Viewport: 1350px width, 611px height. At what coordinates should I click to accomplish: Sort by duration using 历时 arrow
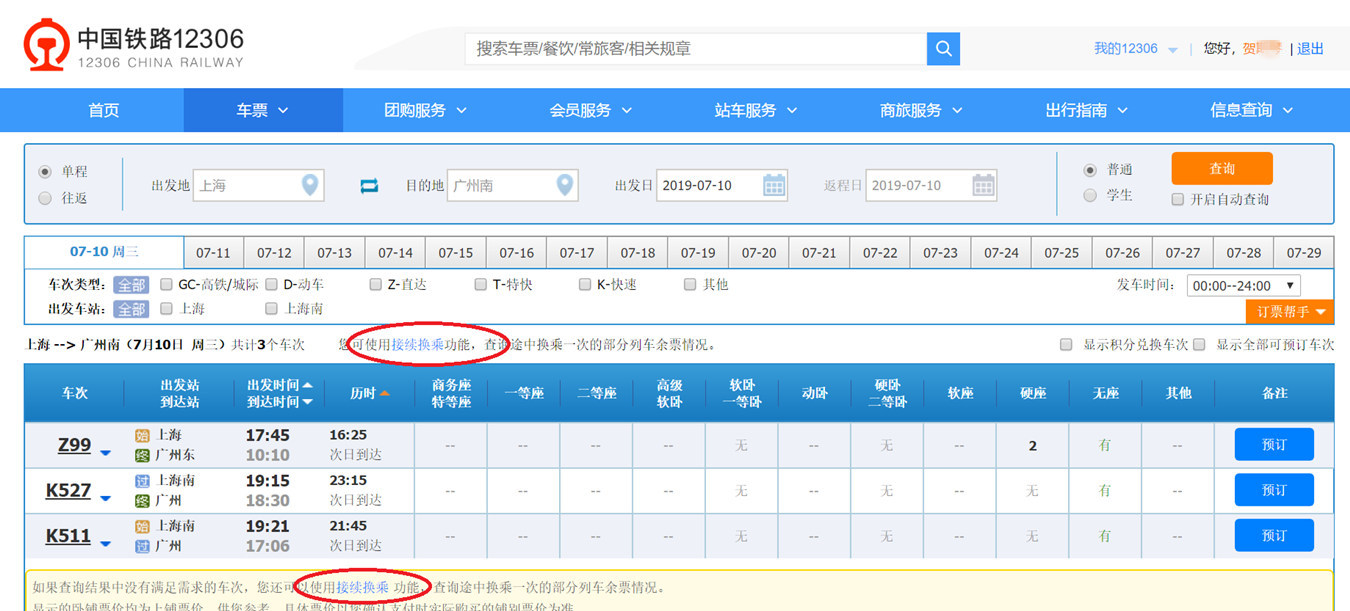384,394
